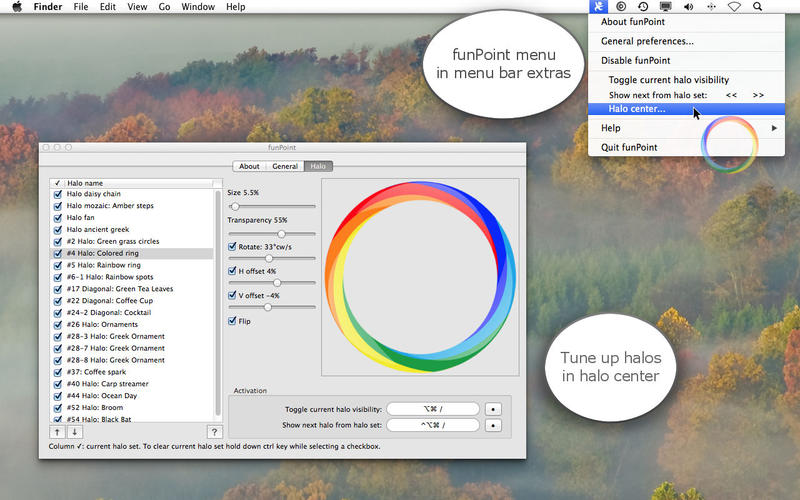Click the Toggle current halo visibility shortcut field
The image size is (800, 500).
pyautogui.click(x=433, y=409)
